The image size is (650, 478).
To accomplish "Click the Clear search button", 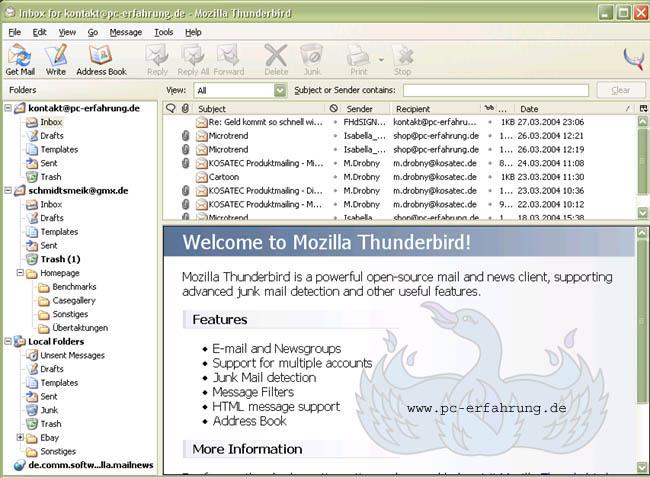I will coord(621,90).
